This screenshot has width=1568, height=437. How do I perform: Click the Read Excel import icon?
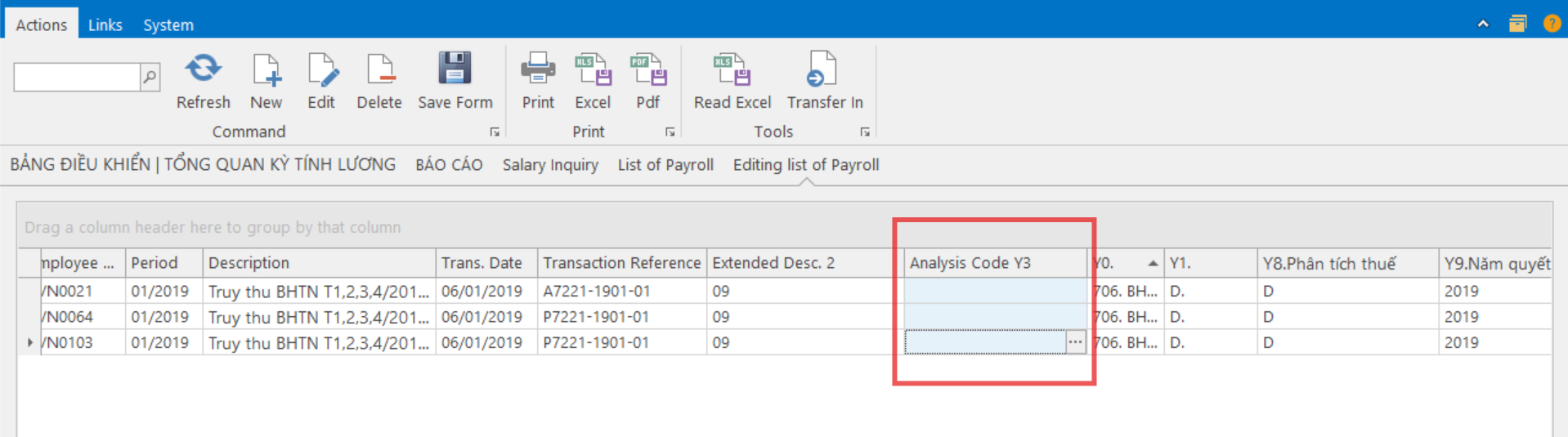[732, 70]
